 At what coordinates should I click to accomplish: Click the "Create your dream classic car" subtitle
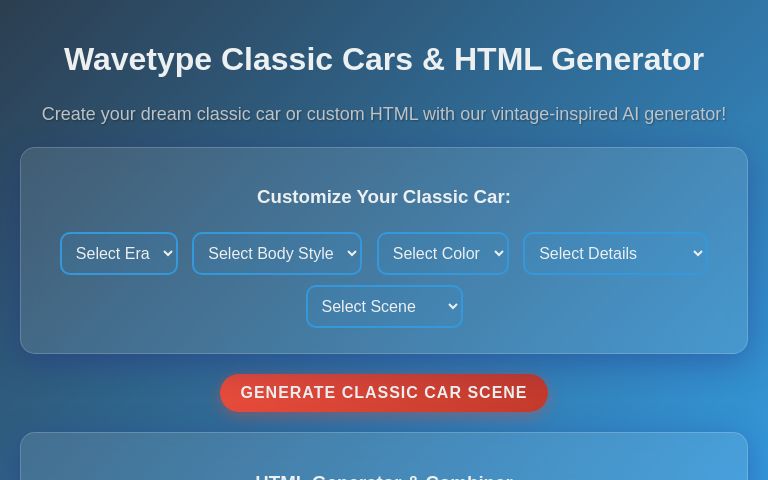(x=384, y=114)
